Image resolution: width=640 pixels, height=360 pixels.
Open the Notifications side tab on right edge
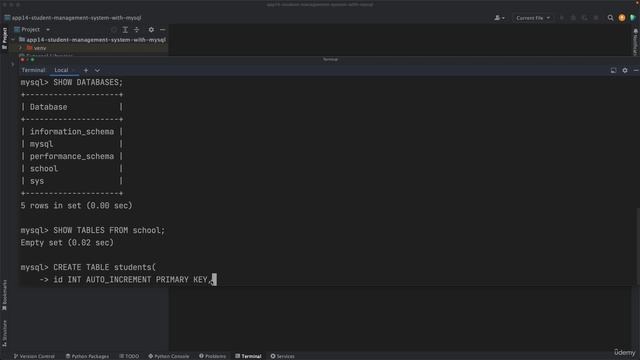636,42
